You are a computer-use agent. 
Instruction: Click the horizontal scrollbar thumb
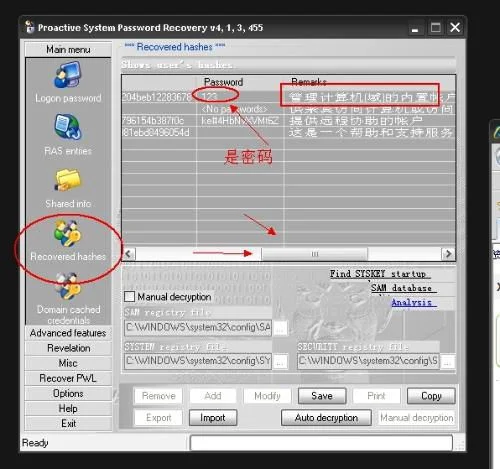[315, 254]
